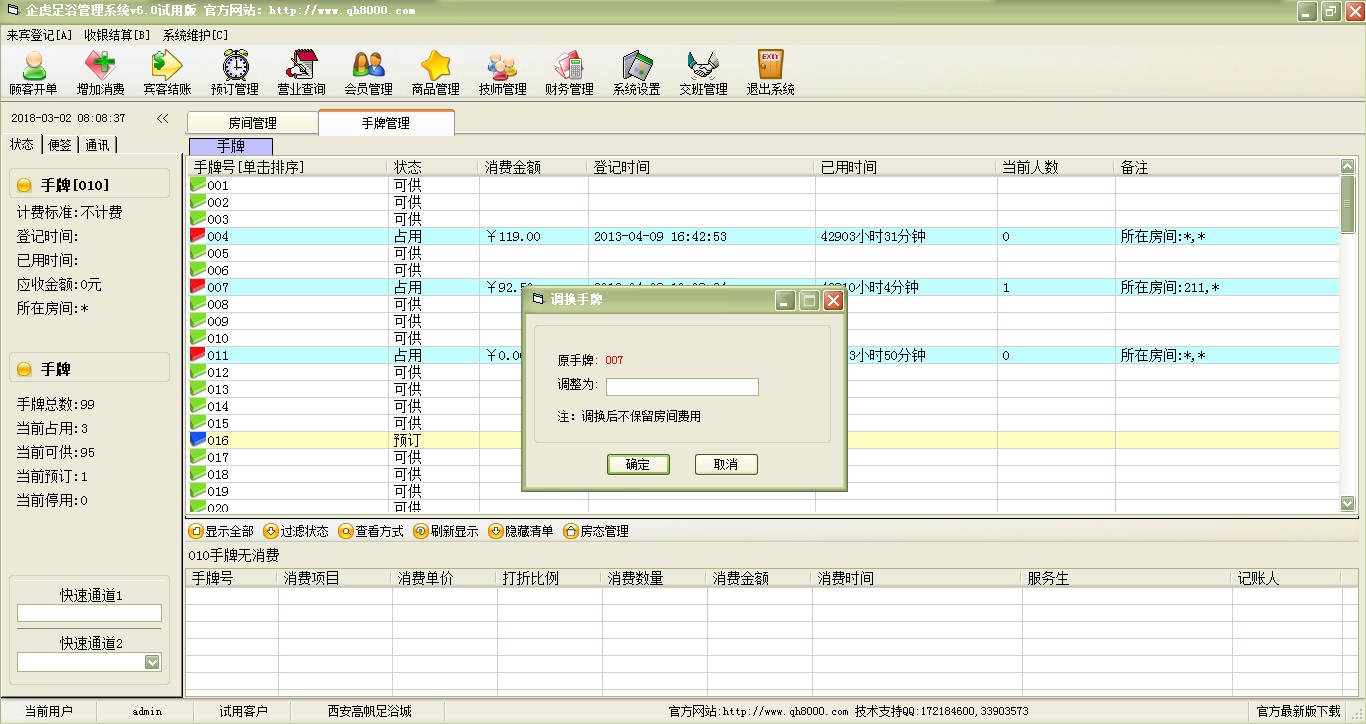Select the 状态 side tab
This screenshot has width=1366, height=724.
[22, 144]
